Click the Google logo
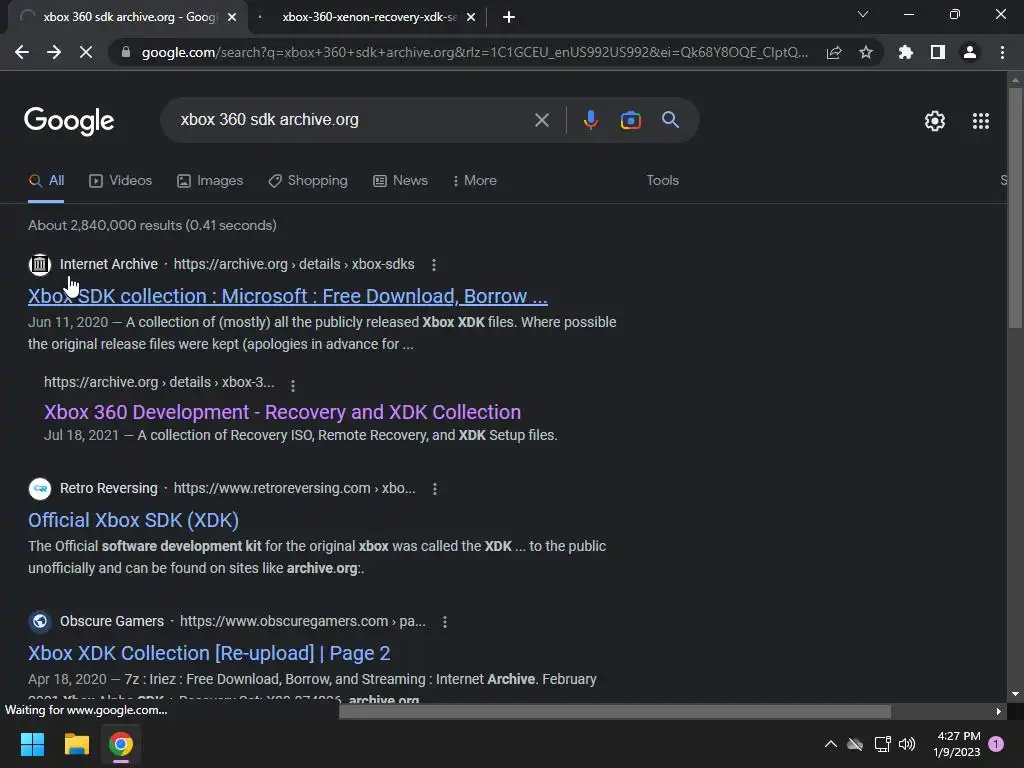Viewport: 1024px width, 768px height. tap(69, 121)
